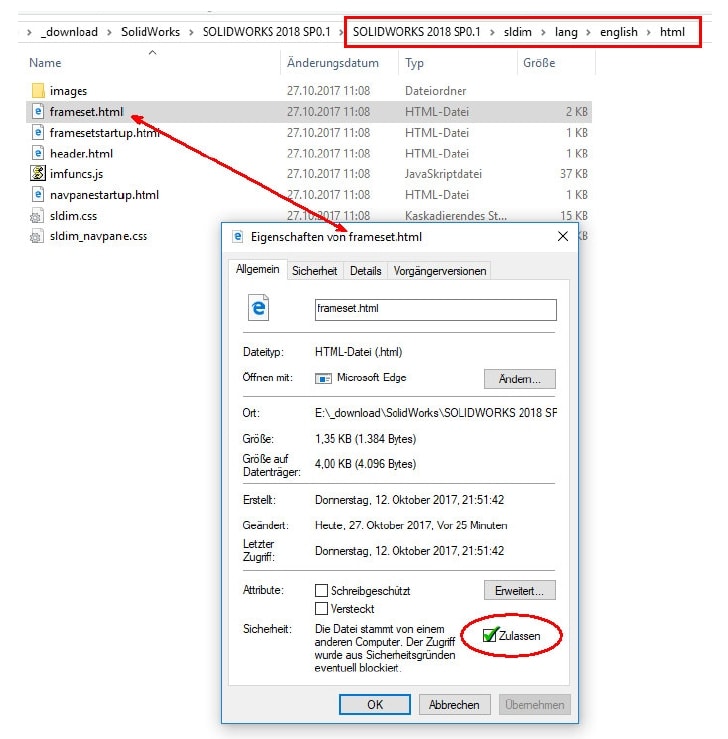Viewport: 728px width, 739px height.
Task: Select the sldim_navpane.css file name
Action: [98, 236]
